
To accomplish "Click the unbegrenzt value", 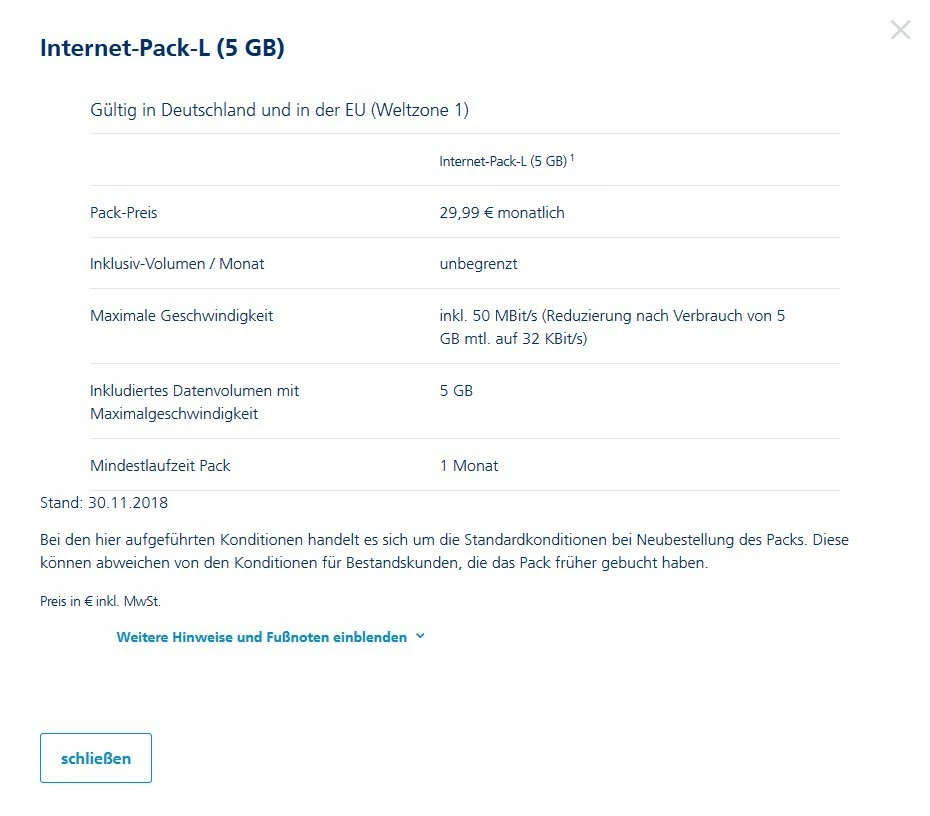I will 478,264.
